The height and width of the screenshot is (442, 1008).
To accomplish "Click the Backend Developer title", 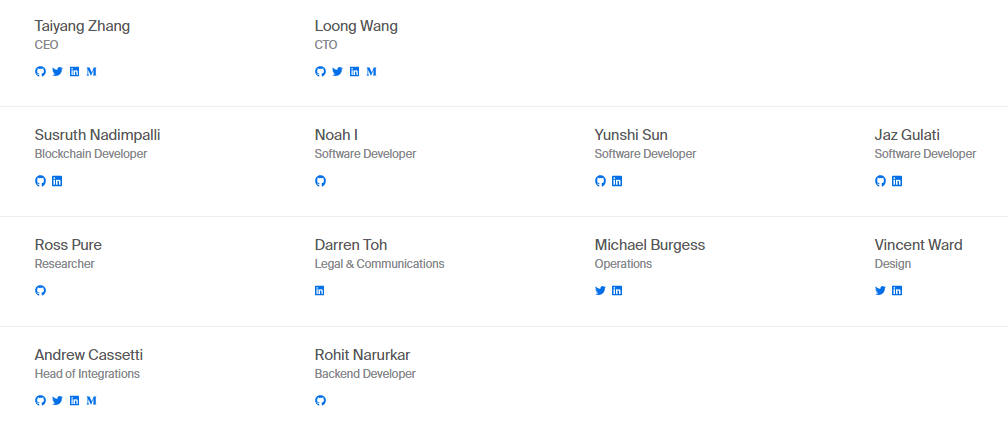I will click(x=365, y=374).
